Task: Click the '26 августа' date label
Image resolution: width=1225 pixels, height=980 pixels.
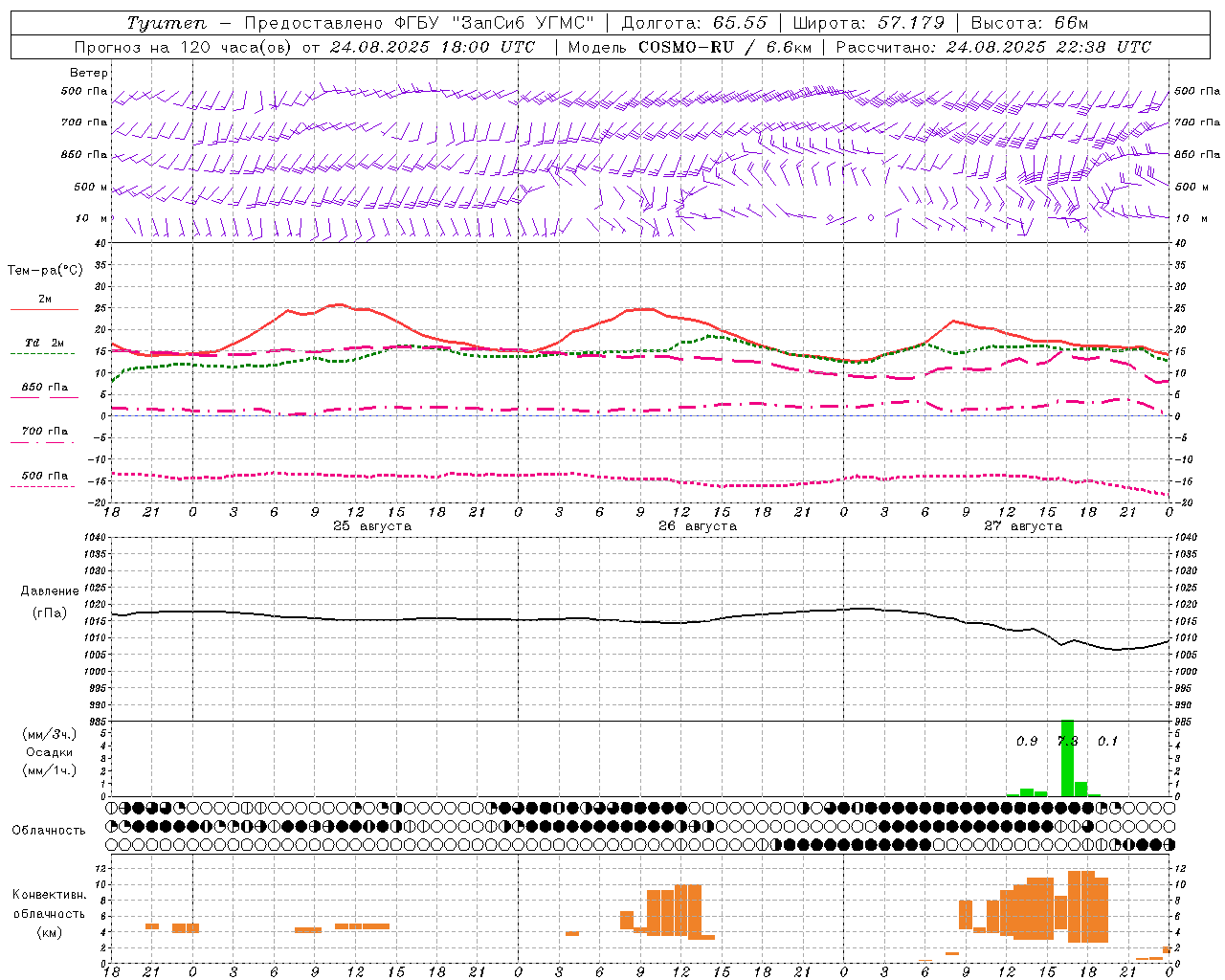Action: click(698, 526)
